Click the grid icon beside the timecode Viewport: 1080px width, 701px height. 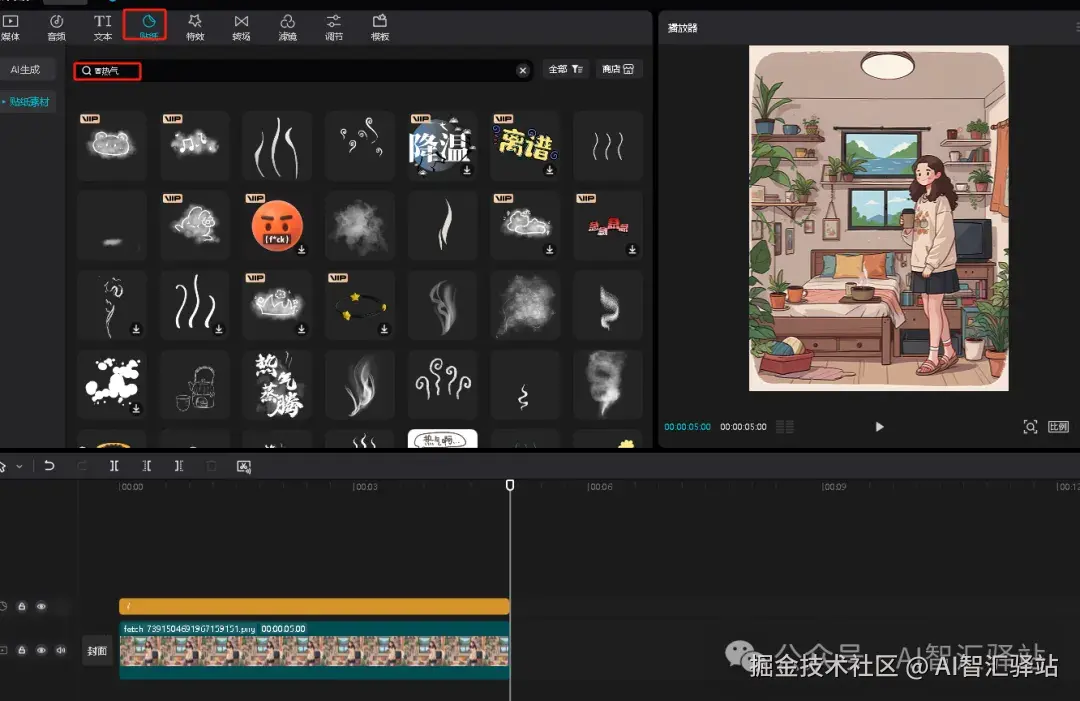(x=785, y=427)
